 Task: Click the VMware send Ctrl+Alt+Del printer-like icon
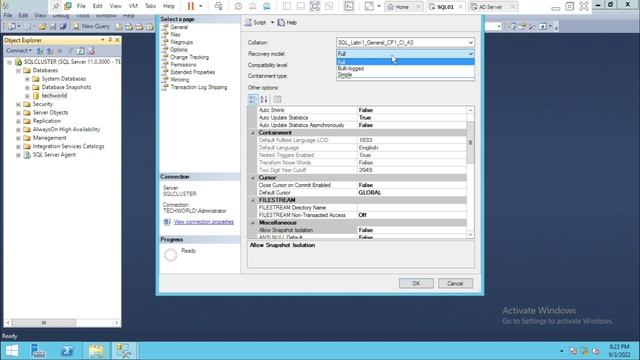click(x=218, y=6)
